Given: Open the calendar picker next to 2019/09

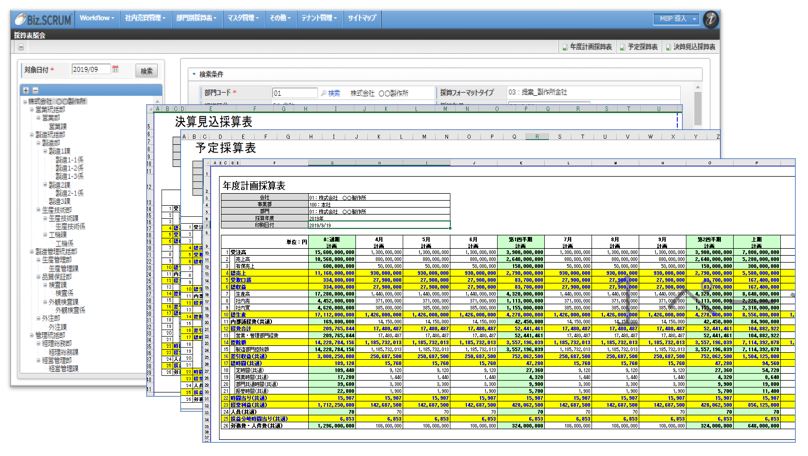Looking at the screenshot, I should pyautogui.click(x=115, y=69).
